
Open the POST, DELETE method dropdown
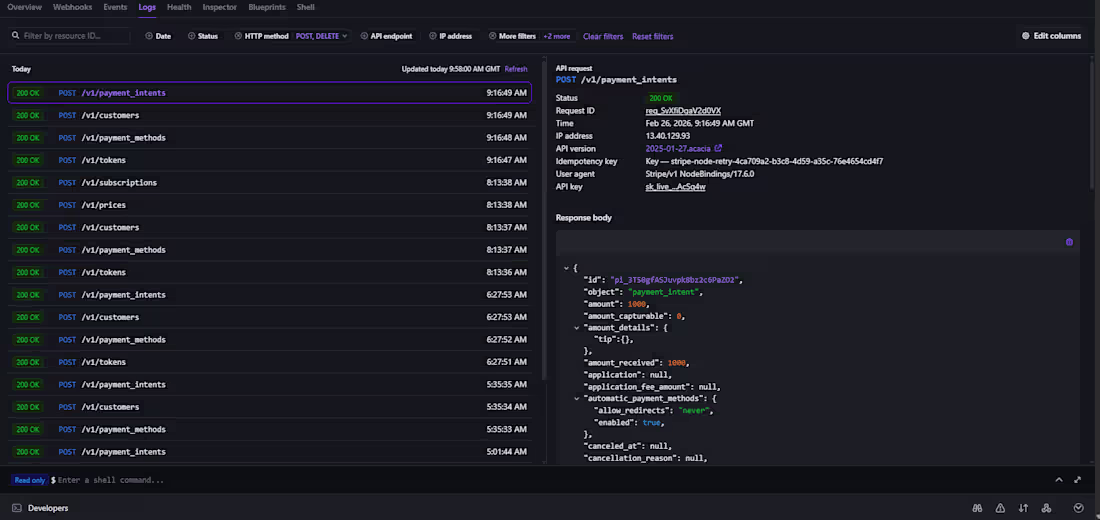[321, 36]
